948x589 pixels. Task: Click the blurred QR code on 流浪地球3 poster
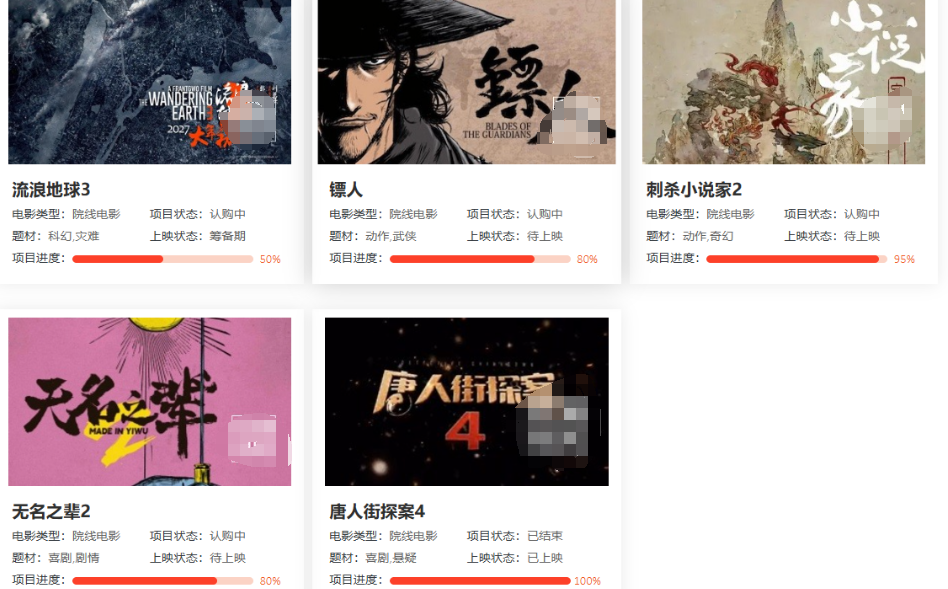(252, 117)
